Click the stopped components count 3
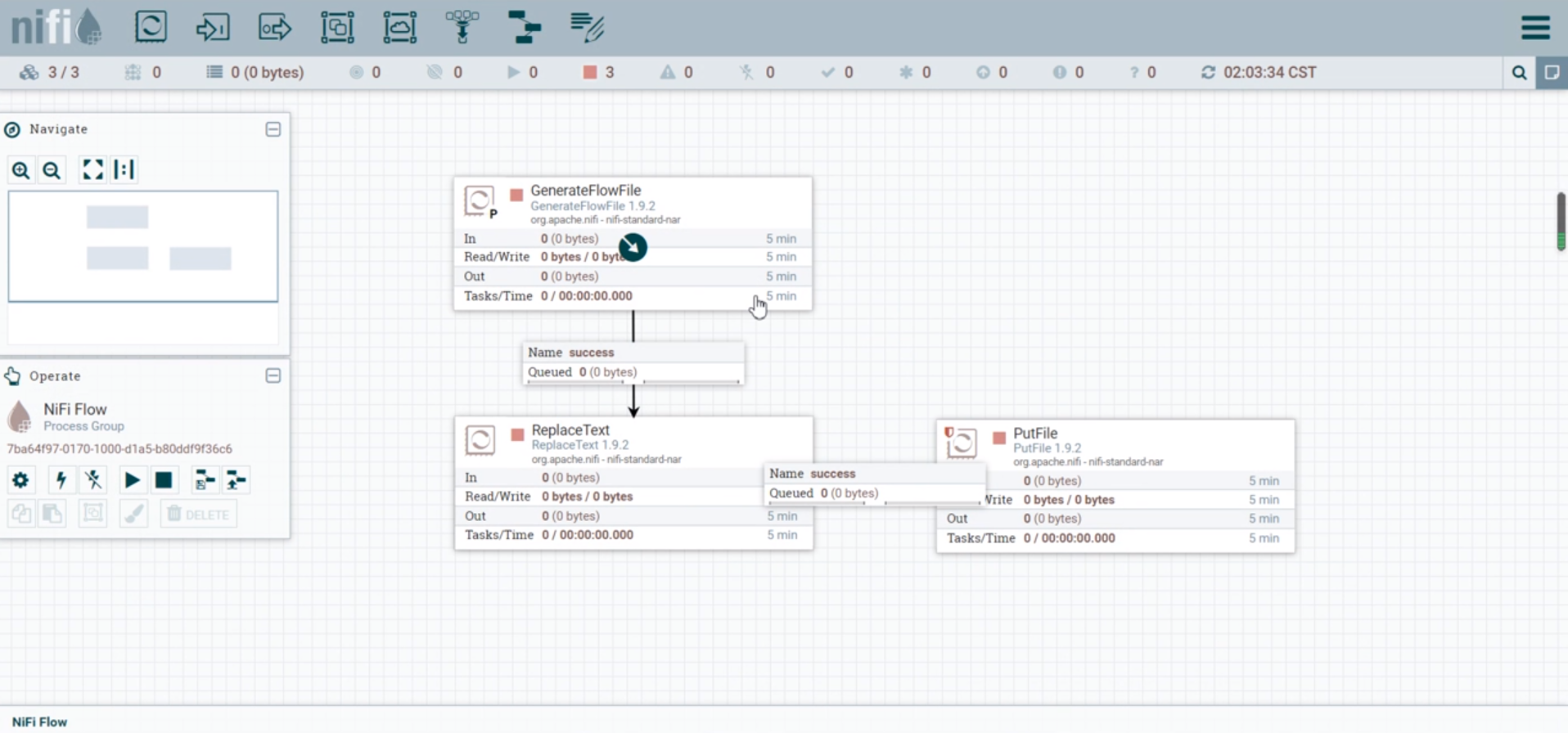This screenshot has width=1568, height=733. [x=599, y=72]
